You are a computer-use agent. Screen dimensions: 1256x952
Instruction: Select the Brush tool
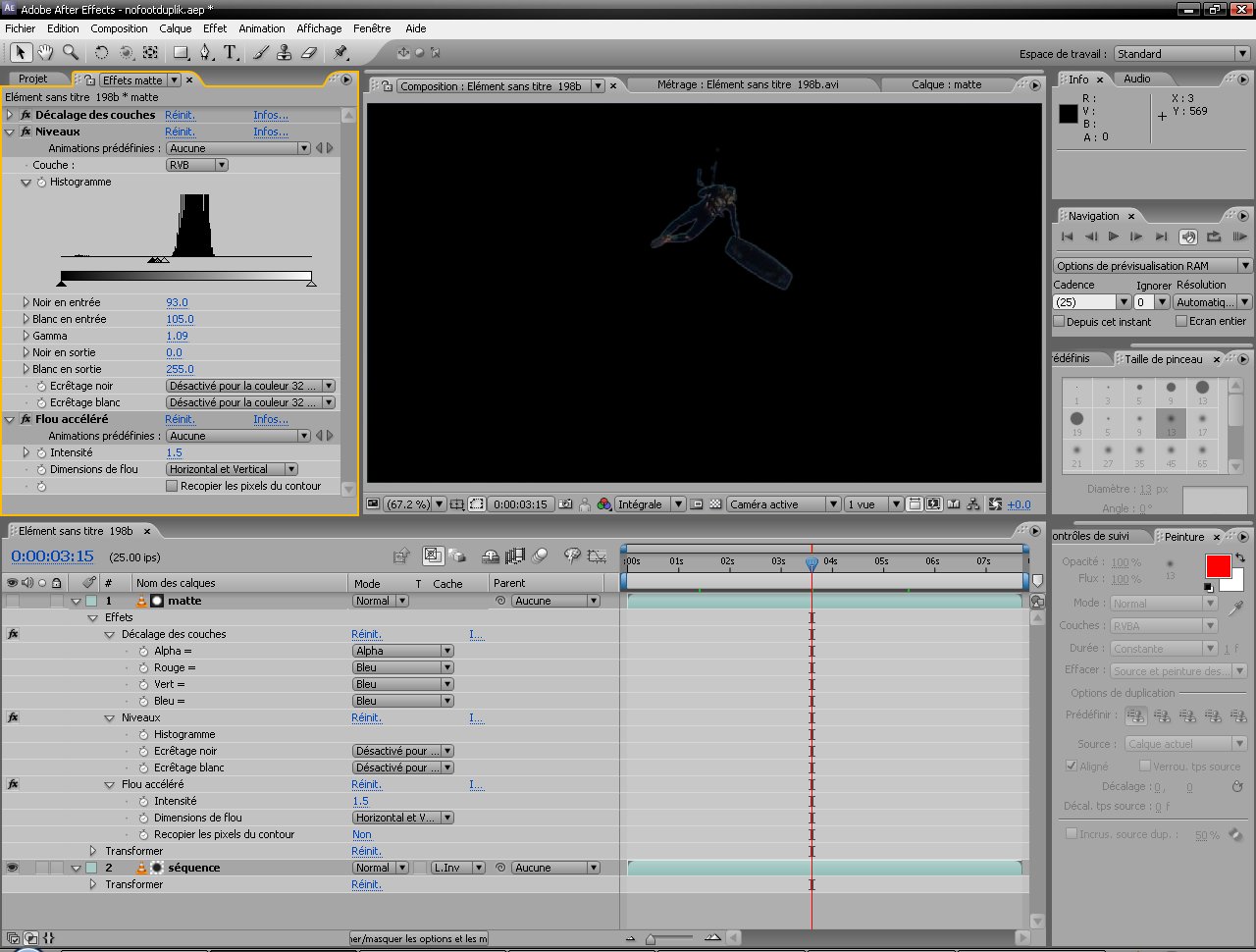click(262, 52)
